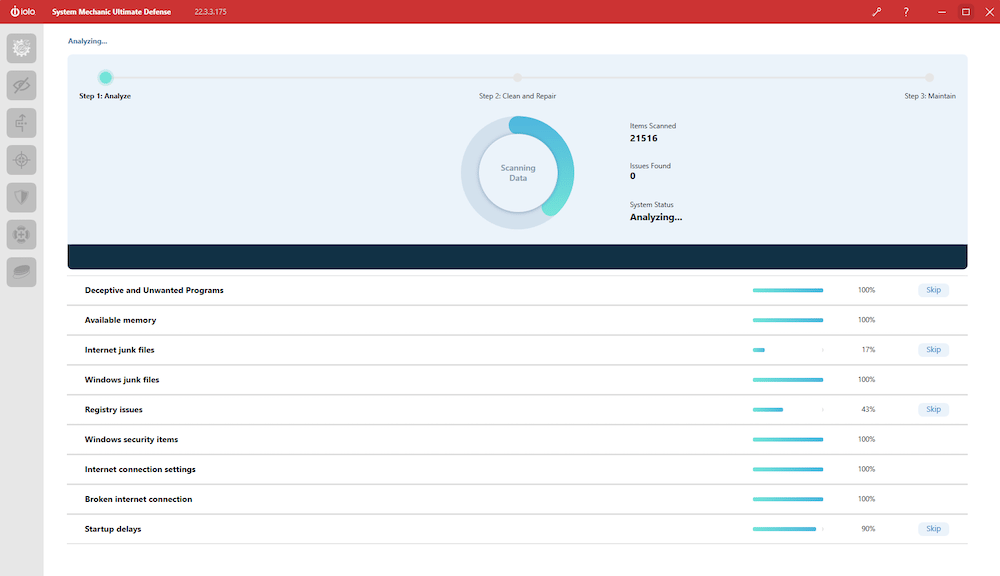Viewport: 1000px width, 576px height.
Task: Open the Toolbox gear icon in sidebar
Action: [22, 48]
